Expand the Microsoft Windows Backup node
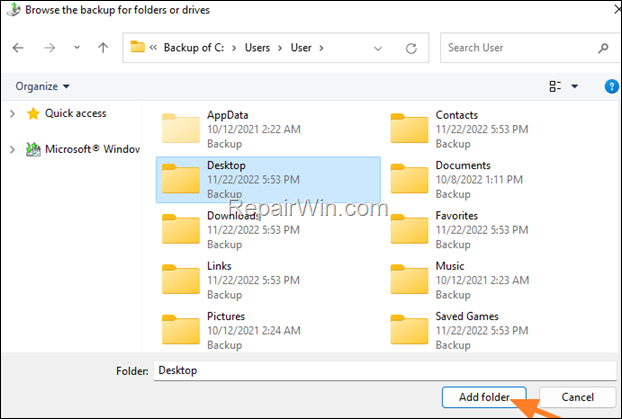The height and width of the screenshot is (419, 622). pyautogui.click(x=12, y=150)
